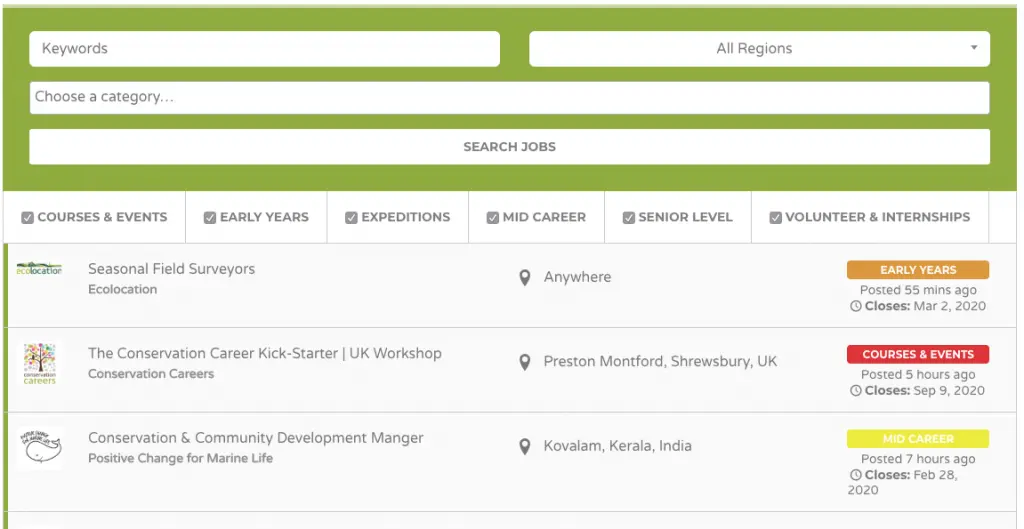Click the Posted 7 hours ago text
Viewport: 1024px width, 529px height.
(918, 459)
